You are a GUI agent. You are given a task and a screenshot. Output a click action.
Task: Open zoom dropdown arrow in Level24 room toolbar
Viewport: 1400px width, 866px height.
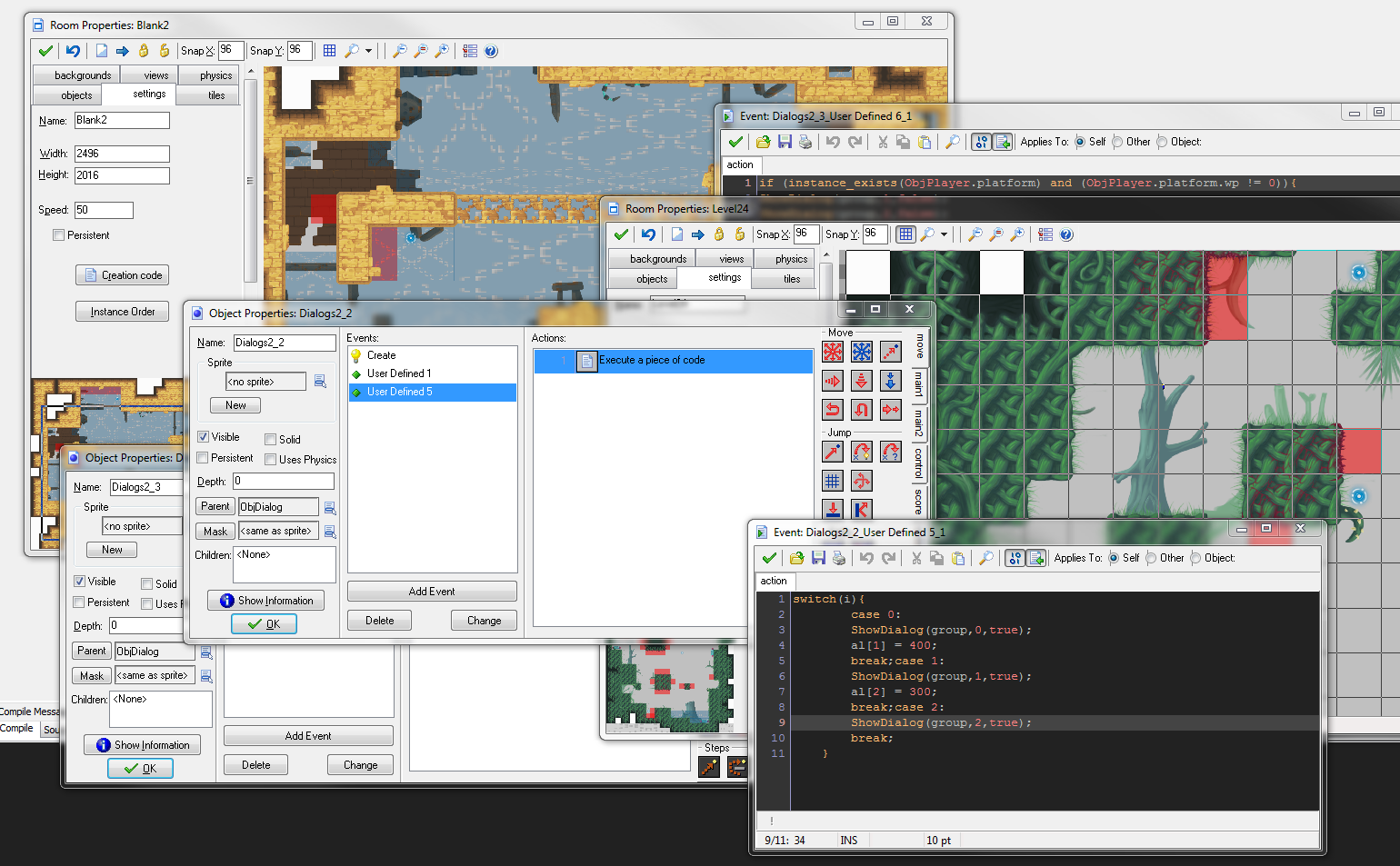coord(944,234)
